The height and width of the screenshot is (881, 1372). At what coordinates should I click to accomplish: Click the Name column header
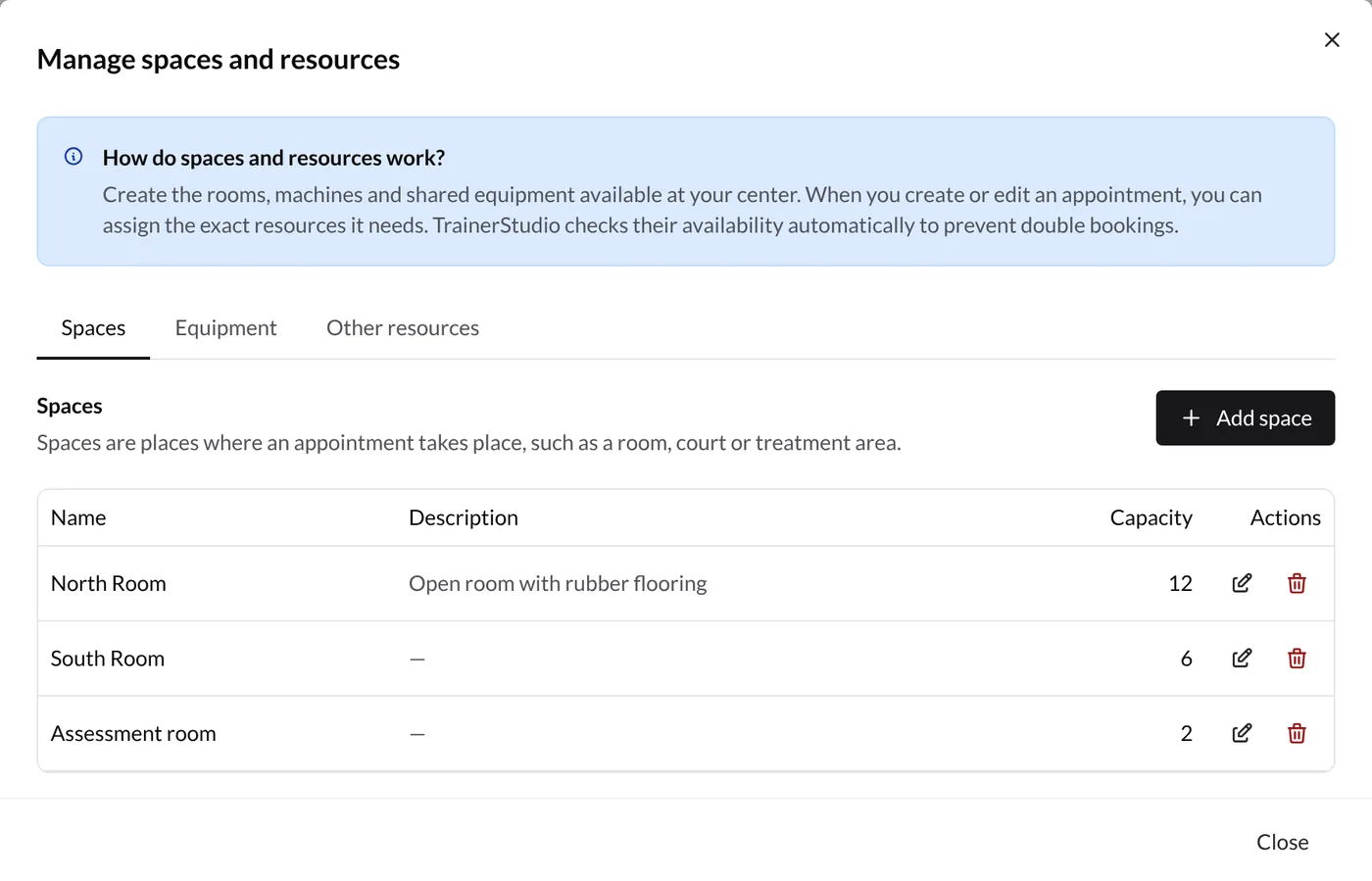[78, 517]
